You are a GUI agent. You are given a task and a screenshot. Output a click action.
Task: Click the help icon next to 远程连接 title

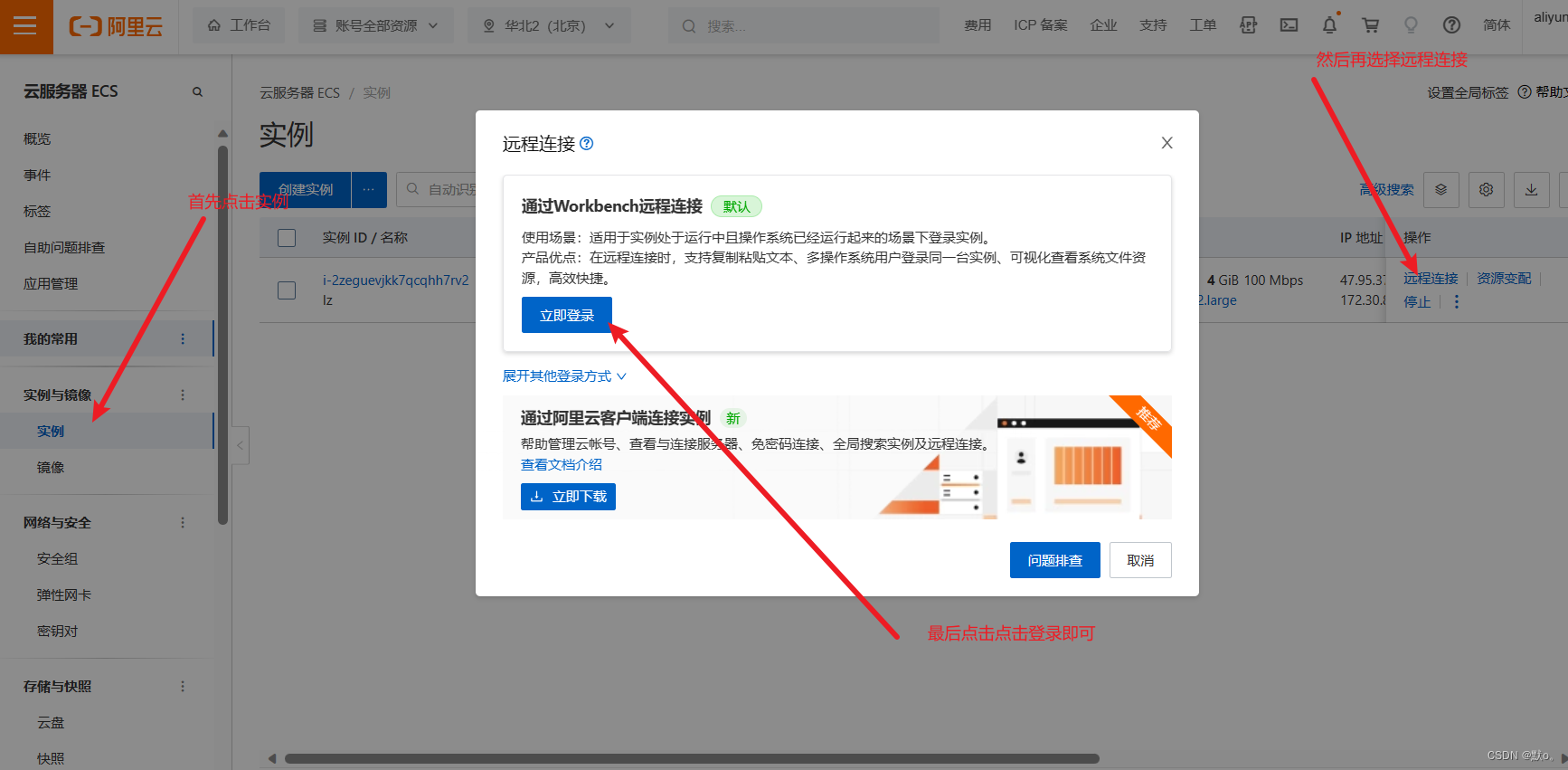click(586, 143)
